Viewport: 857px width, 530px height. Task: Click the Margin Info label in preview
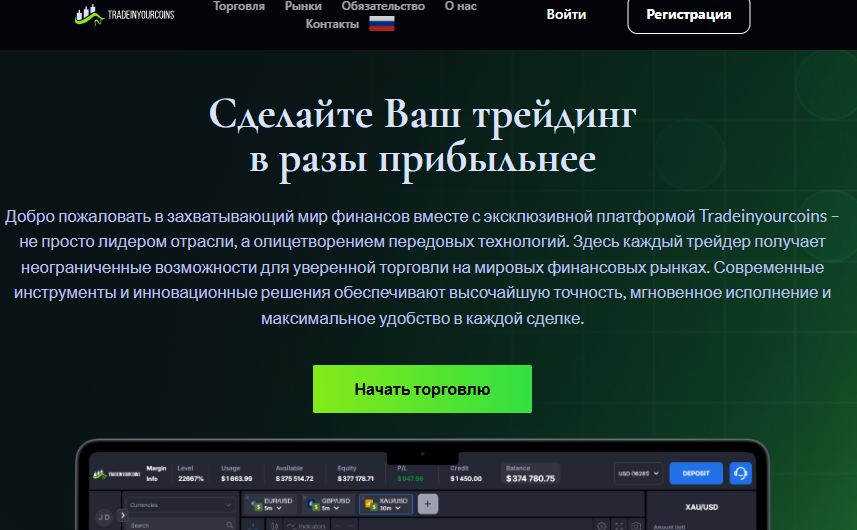156,473
